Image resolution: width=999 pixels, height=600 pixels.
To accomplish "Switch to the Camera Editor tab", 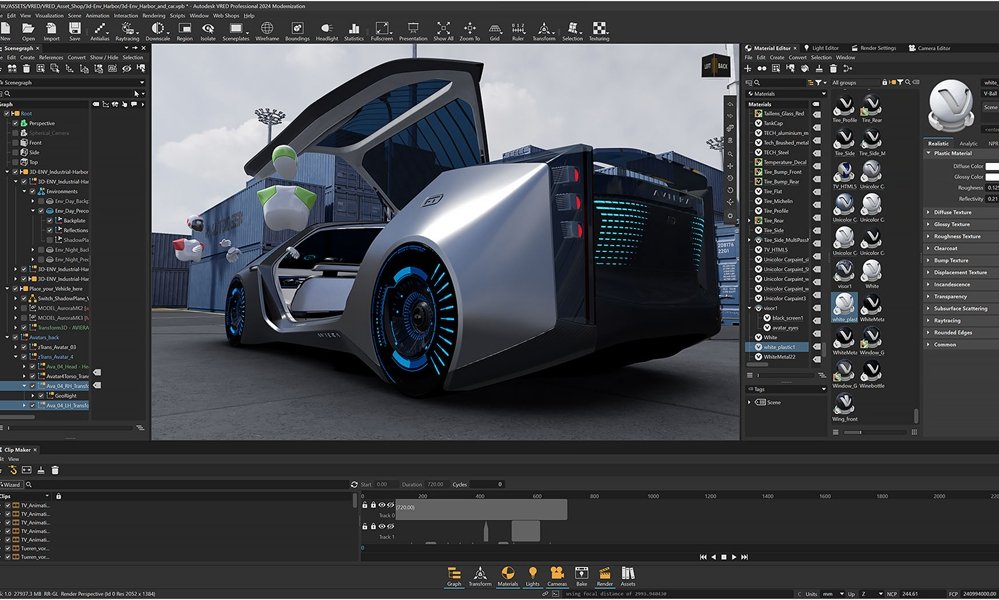I will coord(930,48).
